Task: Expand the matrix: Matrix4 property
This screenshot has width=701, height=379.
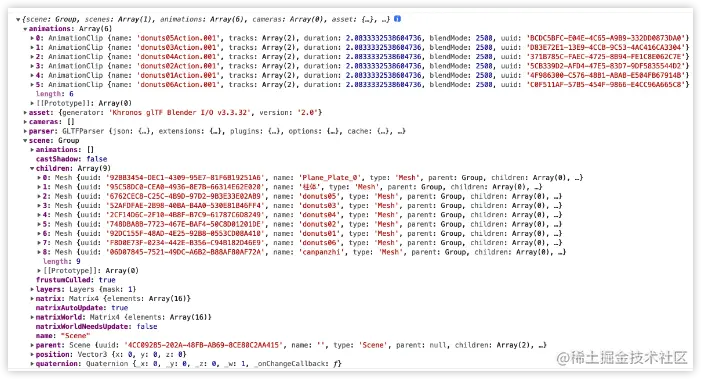Action: pos(33,299)
